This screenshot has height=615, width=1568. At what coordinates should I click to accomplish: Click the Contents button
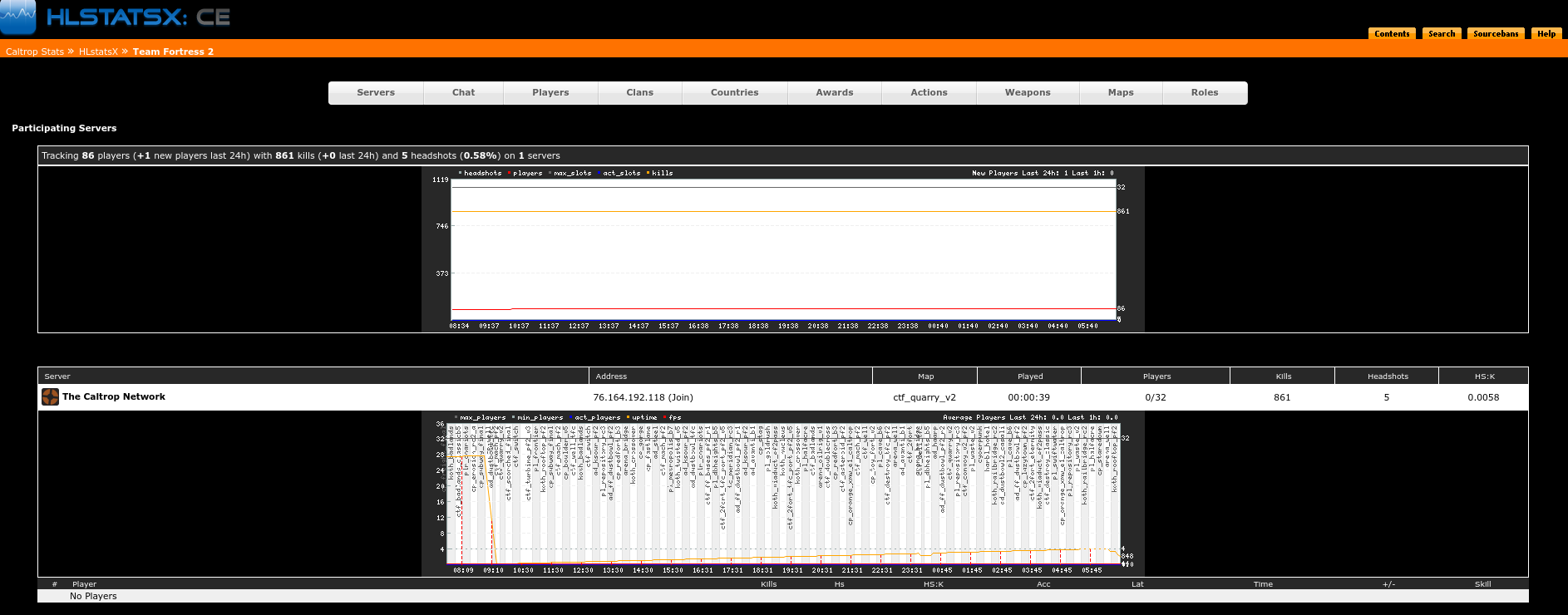point(1392,33)
